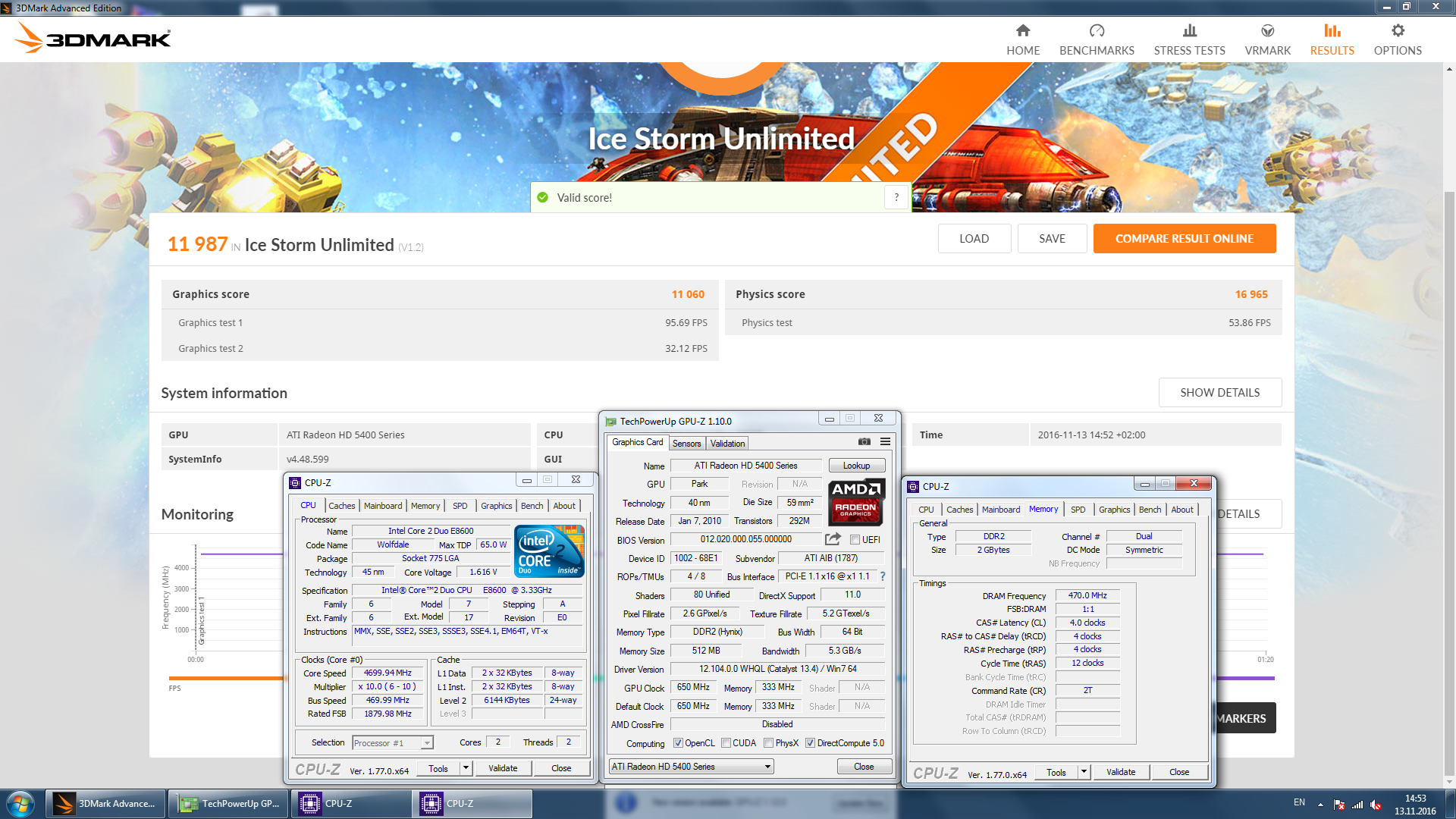The height and width of the screenshot is (819, 1456).
Task: Click the network signal tray icon
Action: (1357, 805)
